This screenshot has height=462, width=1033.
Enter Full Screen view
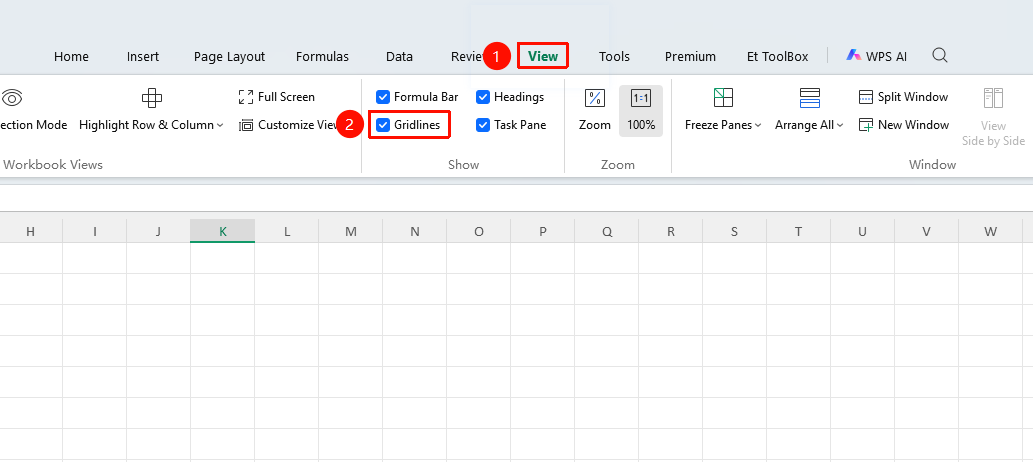click(x=277, y=97)
